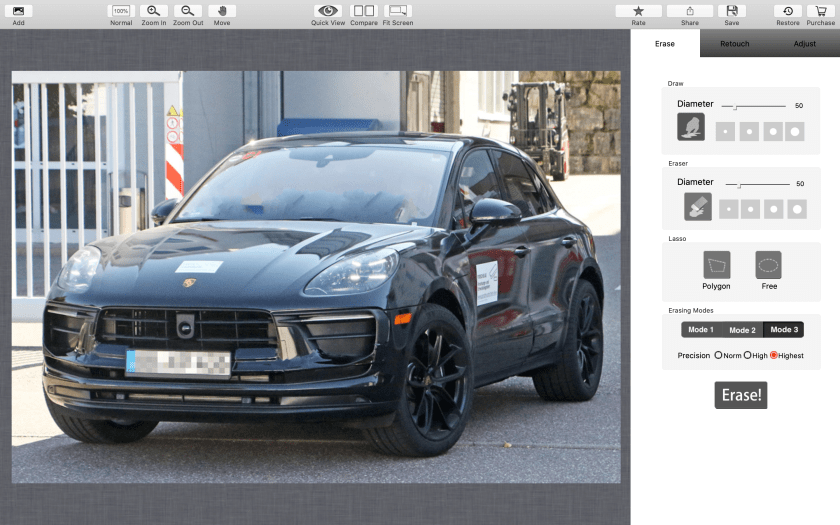Choose the Free lasso tool
The image size is (840, 525).
tap(768, 265)
